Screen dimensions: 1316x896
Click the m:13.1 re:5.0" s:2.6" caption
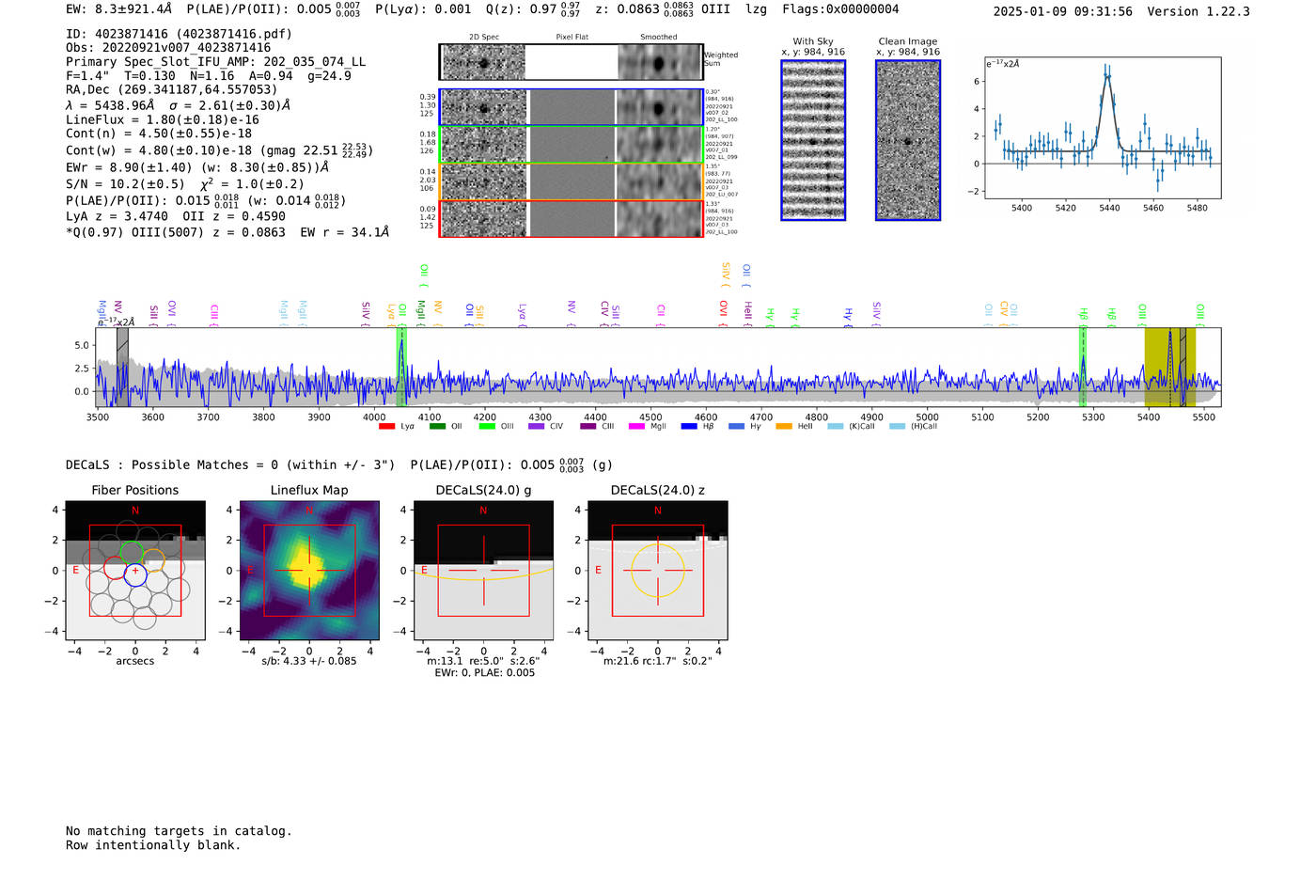483,661
